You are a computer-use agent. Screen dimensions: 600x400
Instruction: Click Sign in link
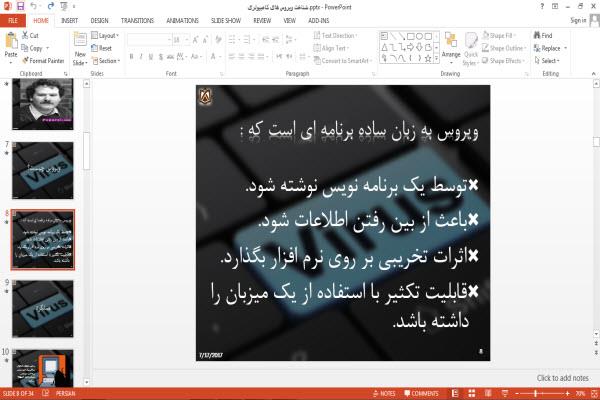[578, 20]
